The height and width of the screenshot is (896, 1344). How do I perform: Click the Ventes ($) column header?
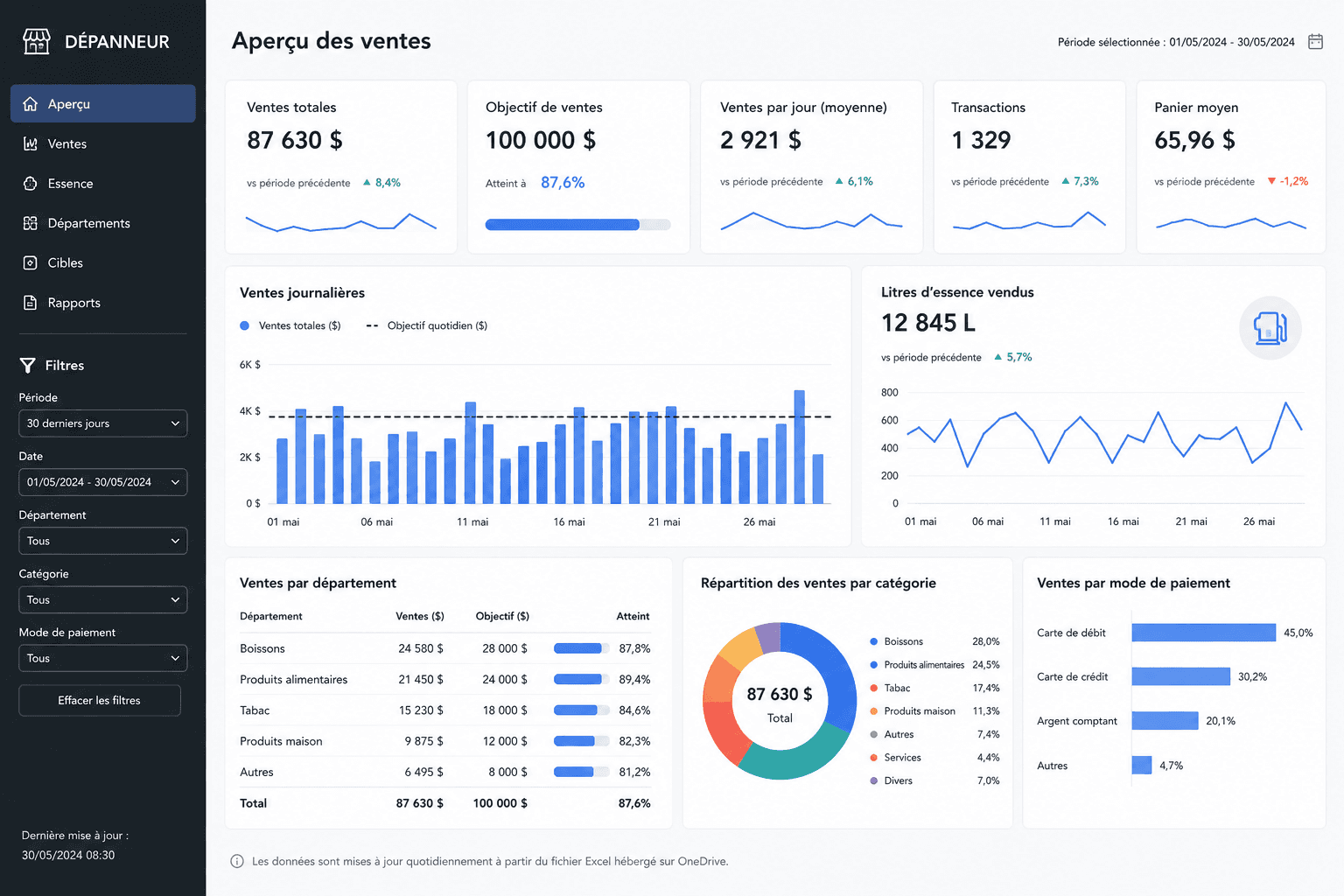pos(420,616)
